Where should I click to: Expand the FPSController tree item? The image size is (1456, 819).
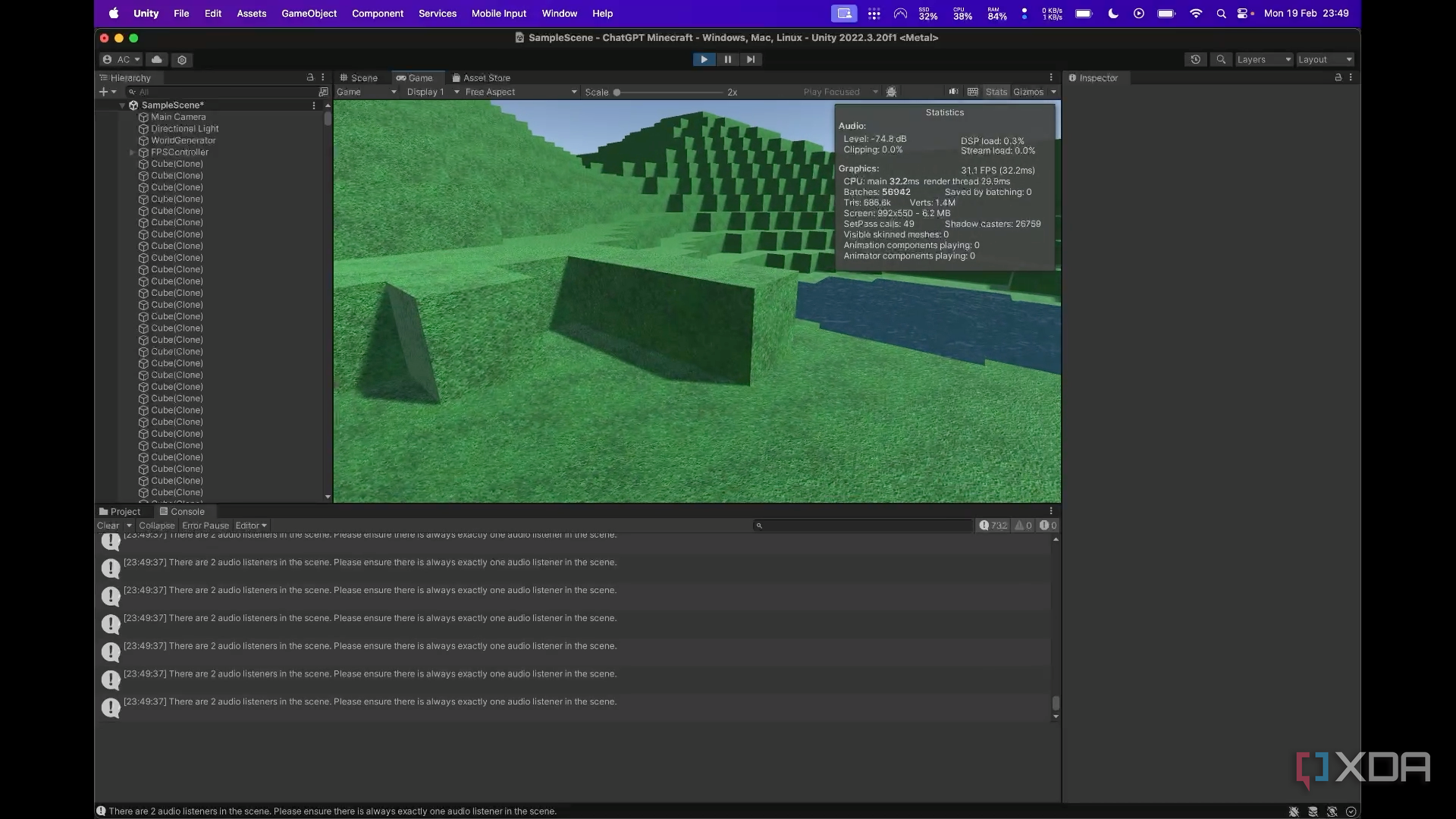(133, 152)
